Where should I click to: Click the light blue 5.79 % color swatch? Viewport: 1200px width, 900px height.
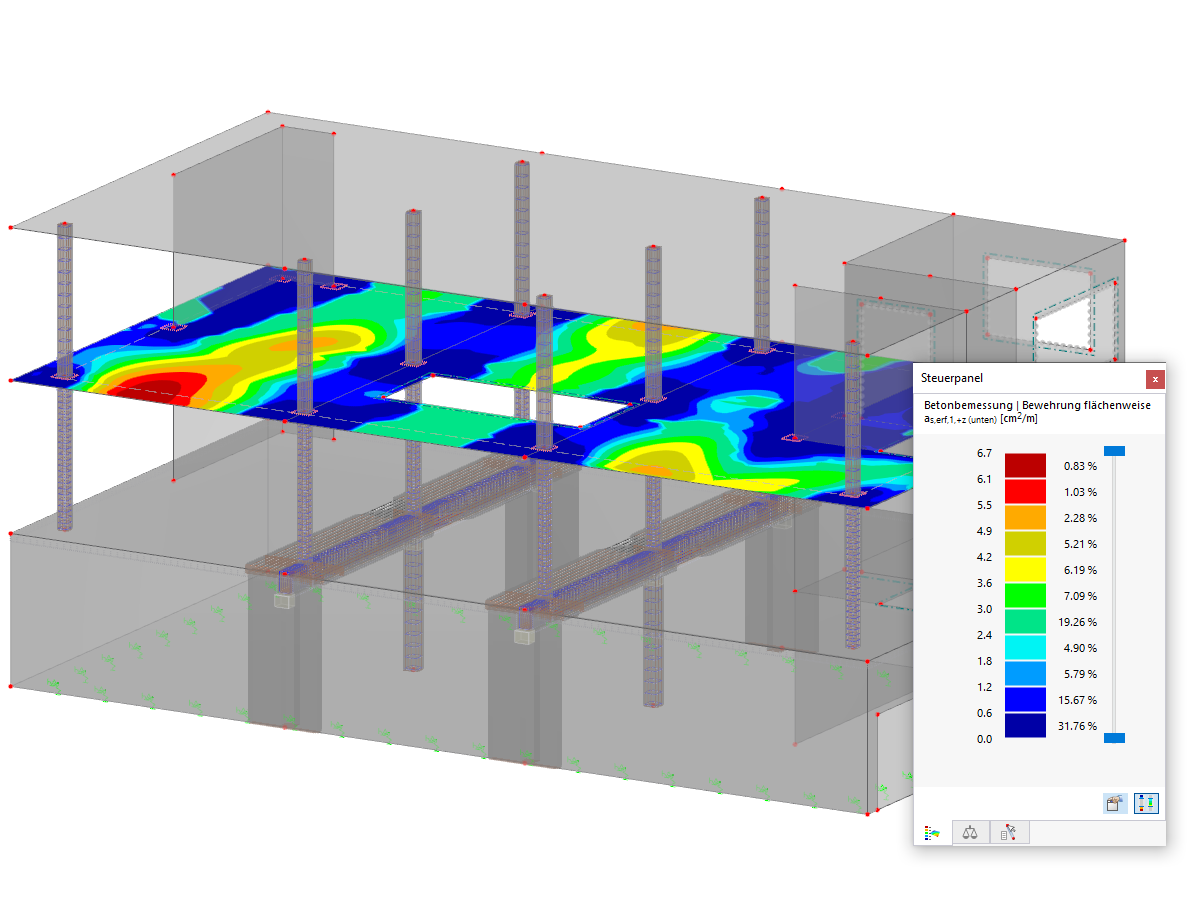(x=1025, y=673)
